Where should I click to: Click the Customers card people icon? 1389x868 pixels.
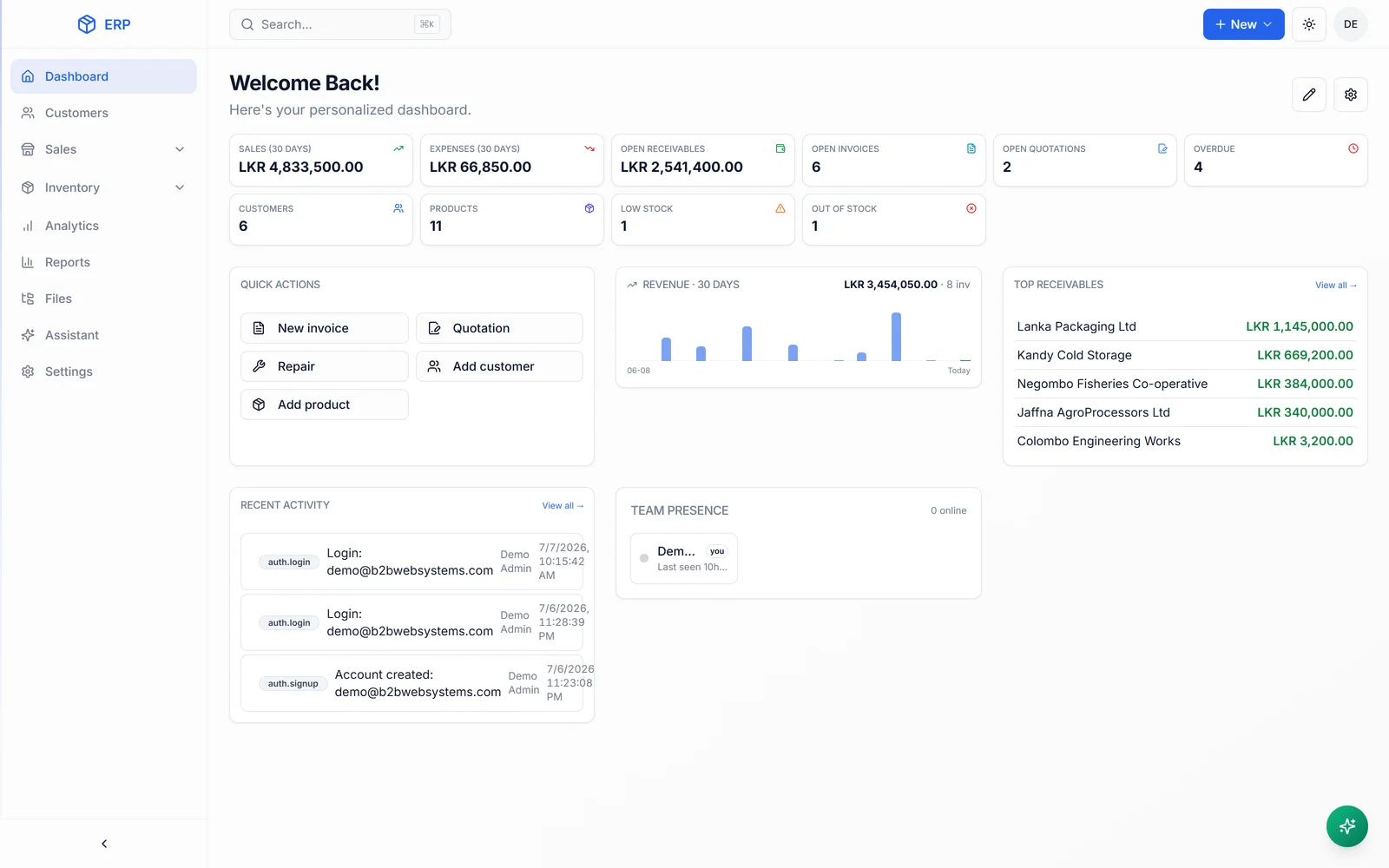coord(398,208)
